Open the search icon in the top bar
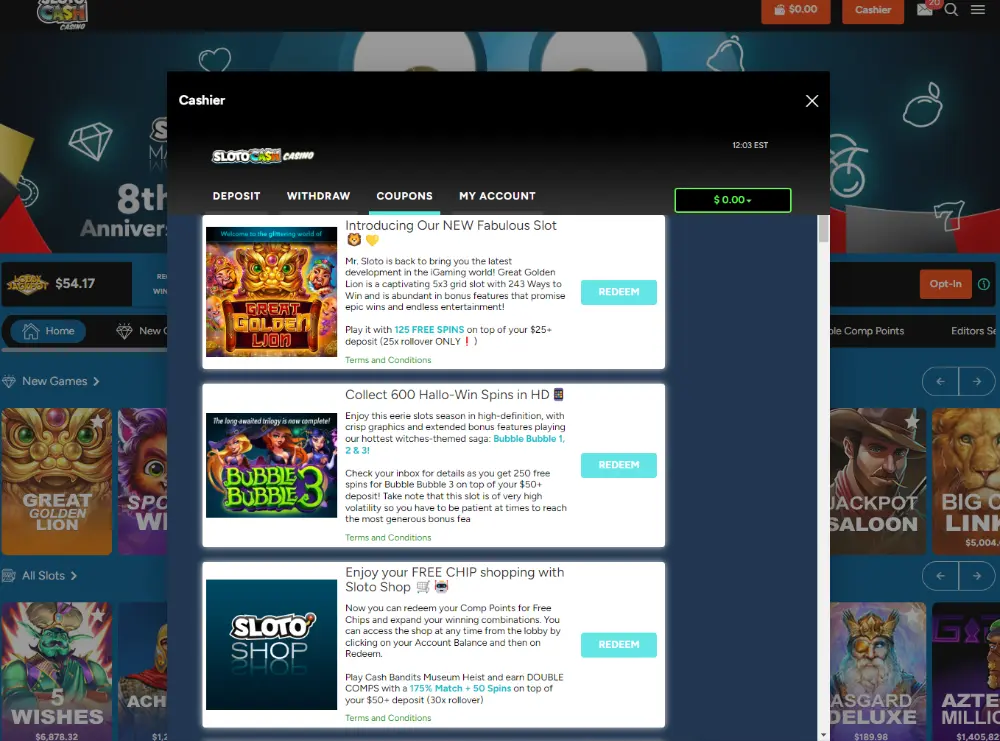This screenshot has width=1000, height=741. 951,10
